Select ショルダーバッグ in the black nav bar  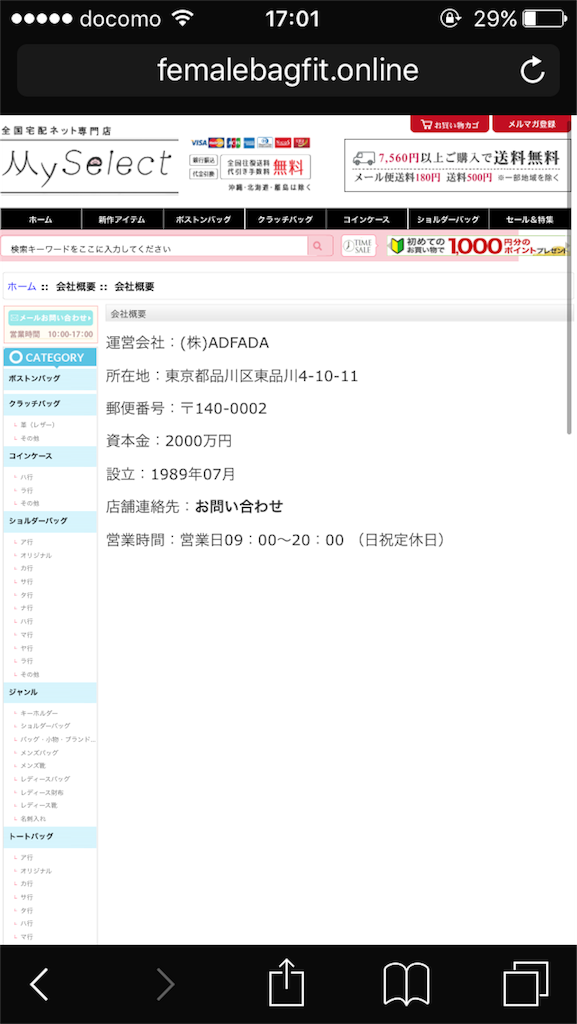[448, 219]
